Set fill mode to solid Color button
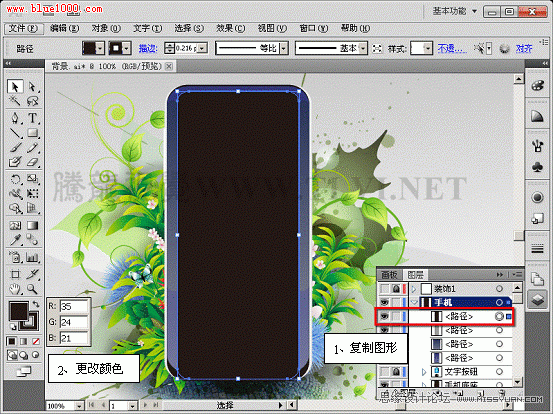Viewport: 553px width, 414px height. click(11, 341)
